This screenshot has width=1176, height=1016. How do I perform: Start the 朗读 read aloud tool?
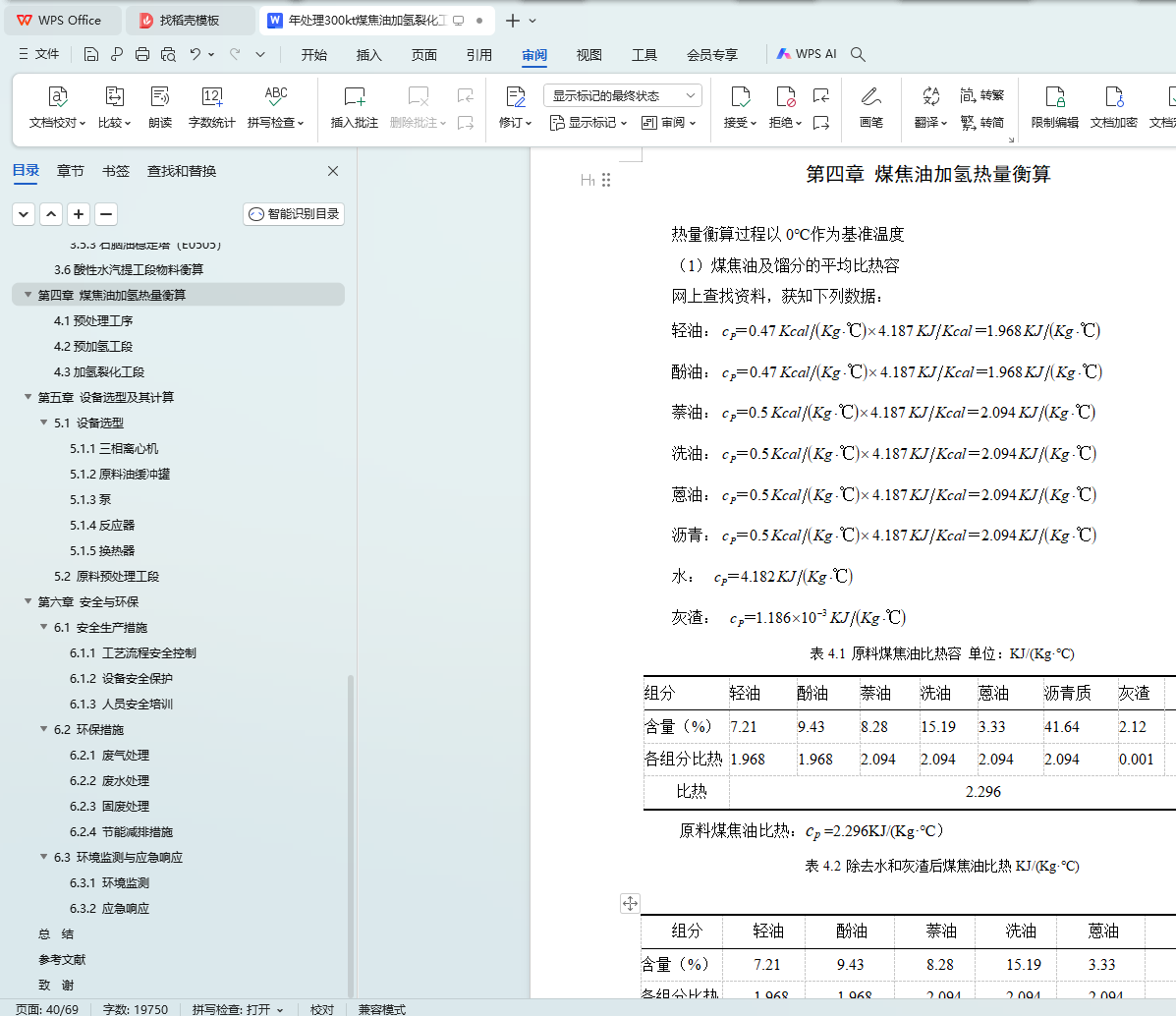(x=160, y=106)
